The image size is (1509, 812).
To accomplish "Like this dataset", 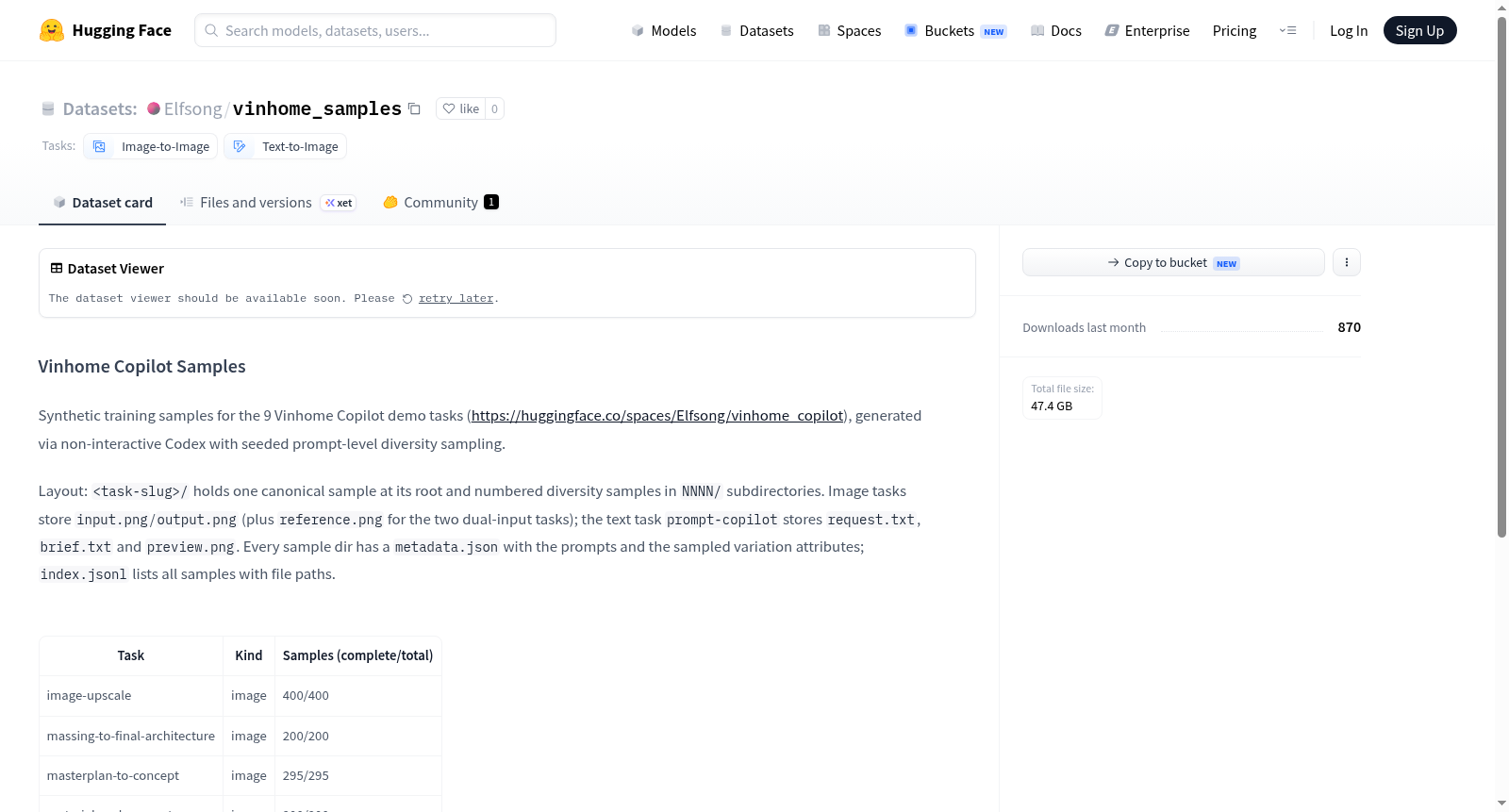I will 461,108.
